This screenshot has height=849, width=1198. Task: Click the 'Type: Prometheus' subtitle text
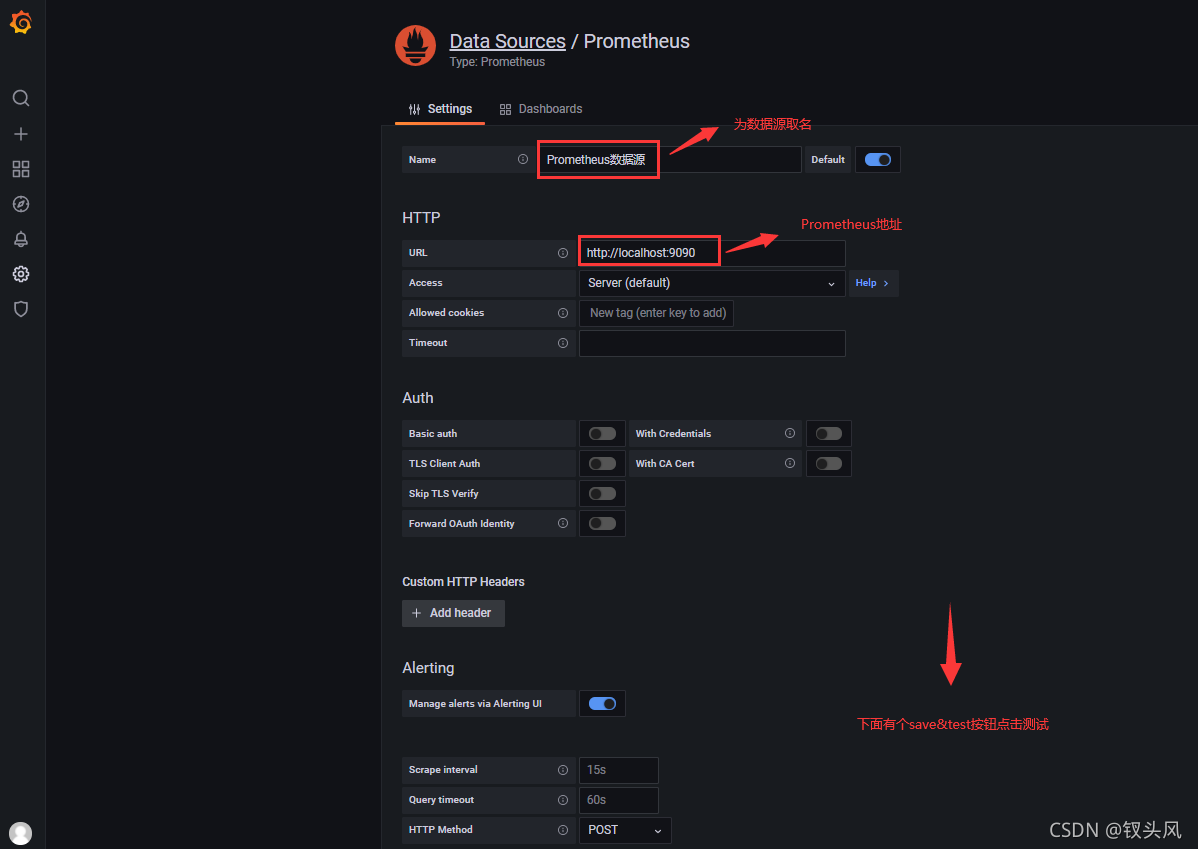point(497,62)
